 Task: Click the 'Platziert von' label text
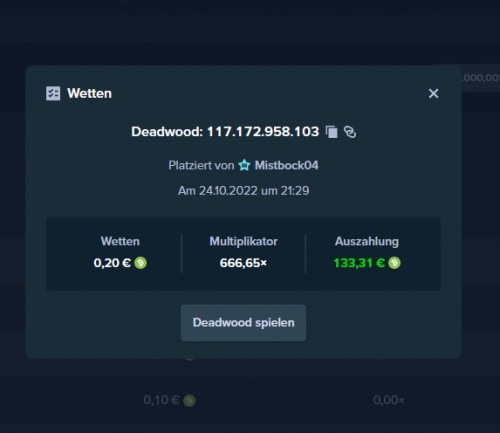[x=201, y=165]
